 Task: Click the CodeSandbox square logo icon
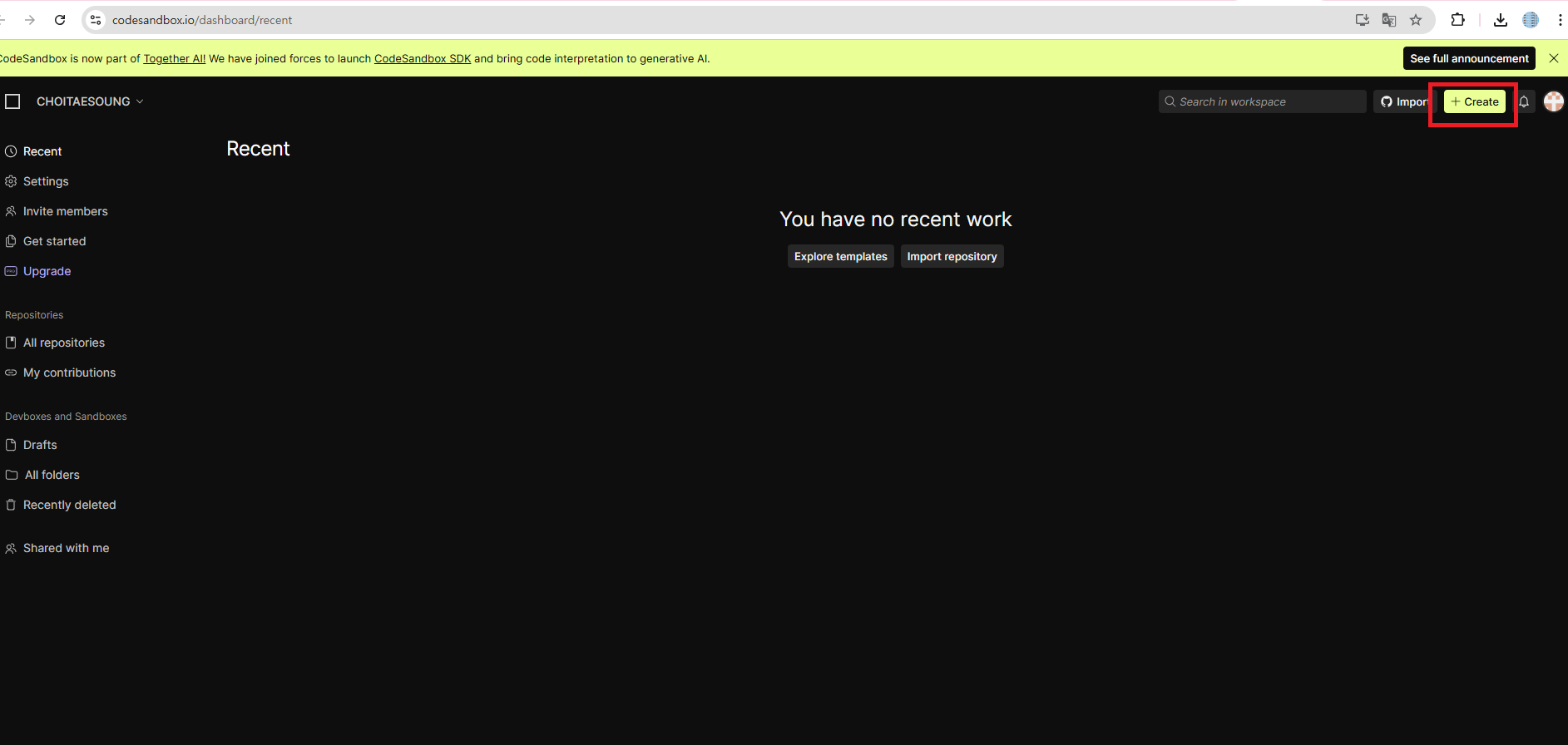[12, 101]
